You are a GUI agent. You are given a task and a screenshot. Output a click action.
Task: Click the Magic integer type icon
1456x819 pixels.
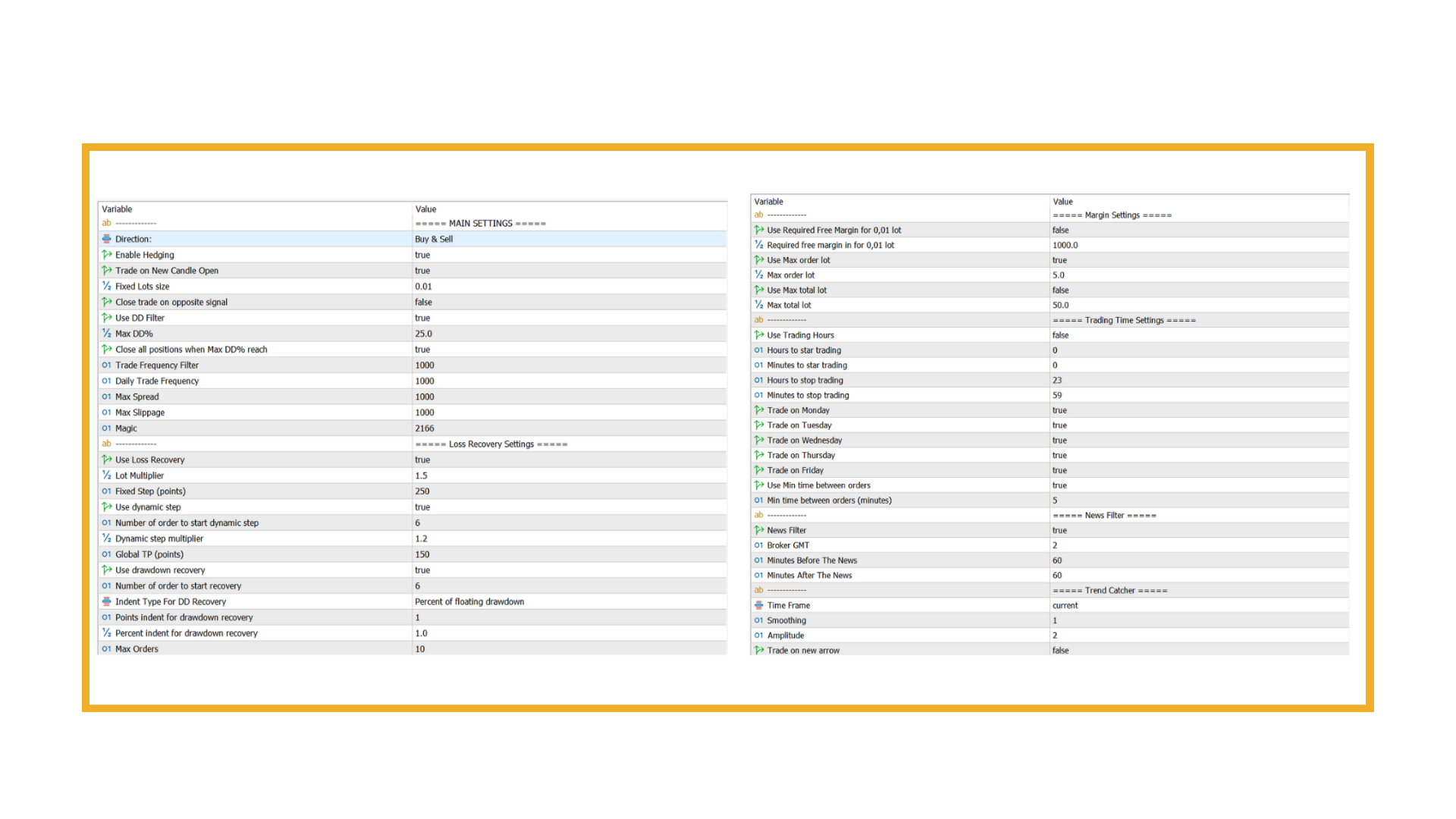pyautogui.click(x=107, y=428)
